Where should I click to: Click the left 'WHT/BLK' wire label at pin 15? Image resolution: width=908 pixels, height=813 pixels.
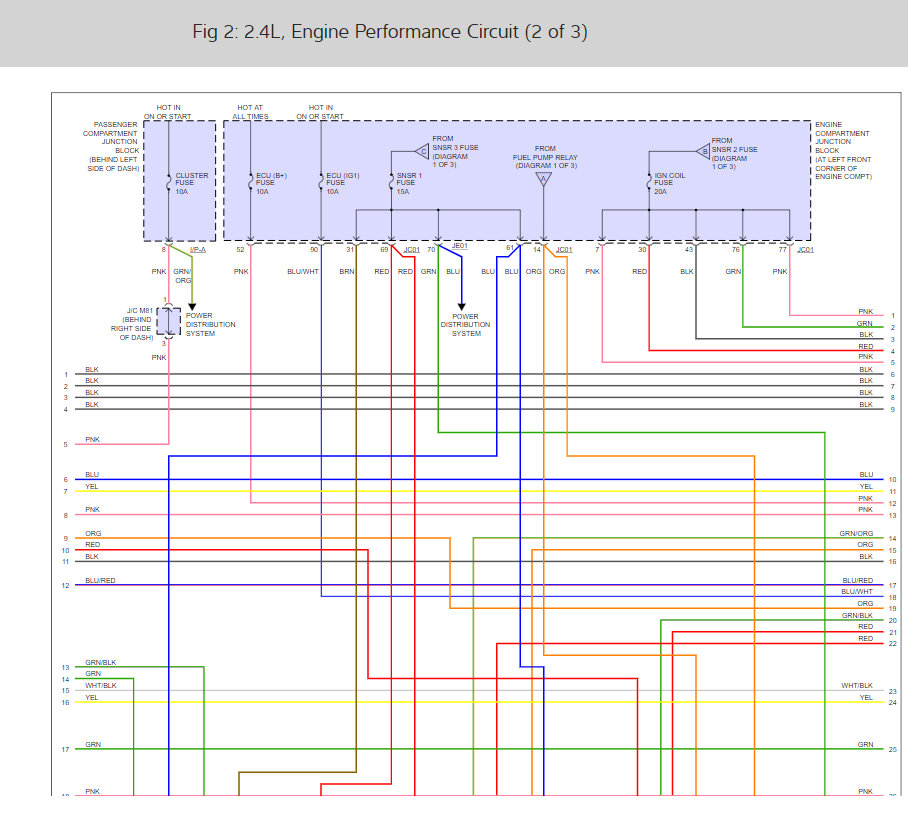pyautogui.click(x=101, y=686)
